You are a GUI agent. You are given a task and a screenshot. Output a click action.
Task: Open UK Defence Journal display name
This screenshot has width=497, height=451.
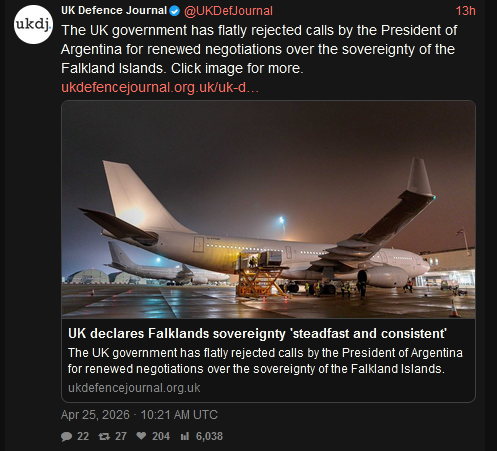(x=114, y=11)
